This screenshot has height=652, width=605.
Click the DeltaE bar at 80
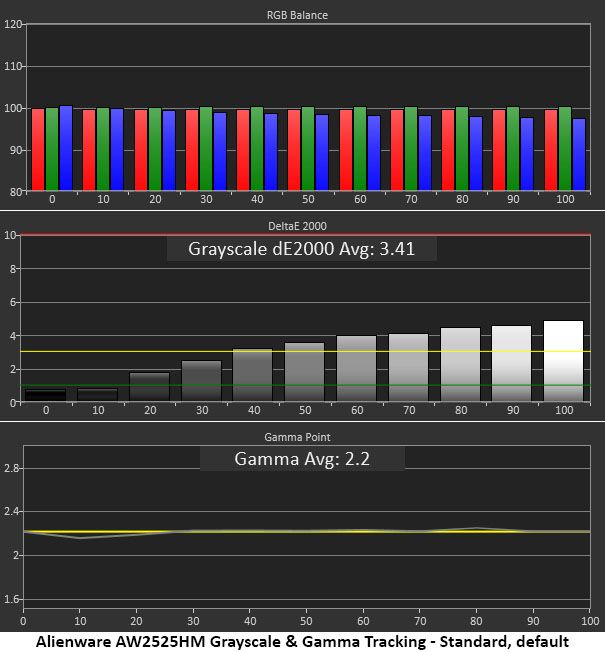coord(461,365)
